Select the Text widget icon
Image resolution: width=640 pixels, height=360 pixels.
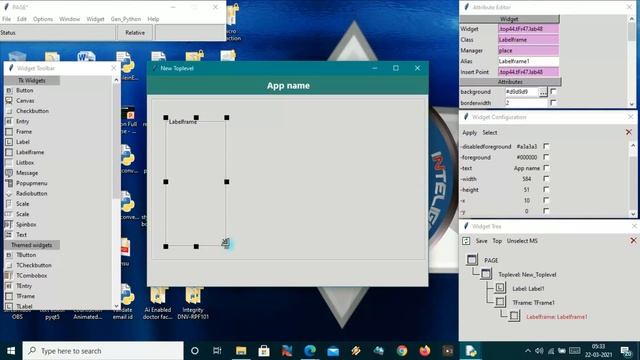coord(9,234)
